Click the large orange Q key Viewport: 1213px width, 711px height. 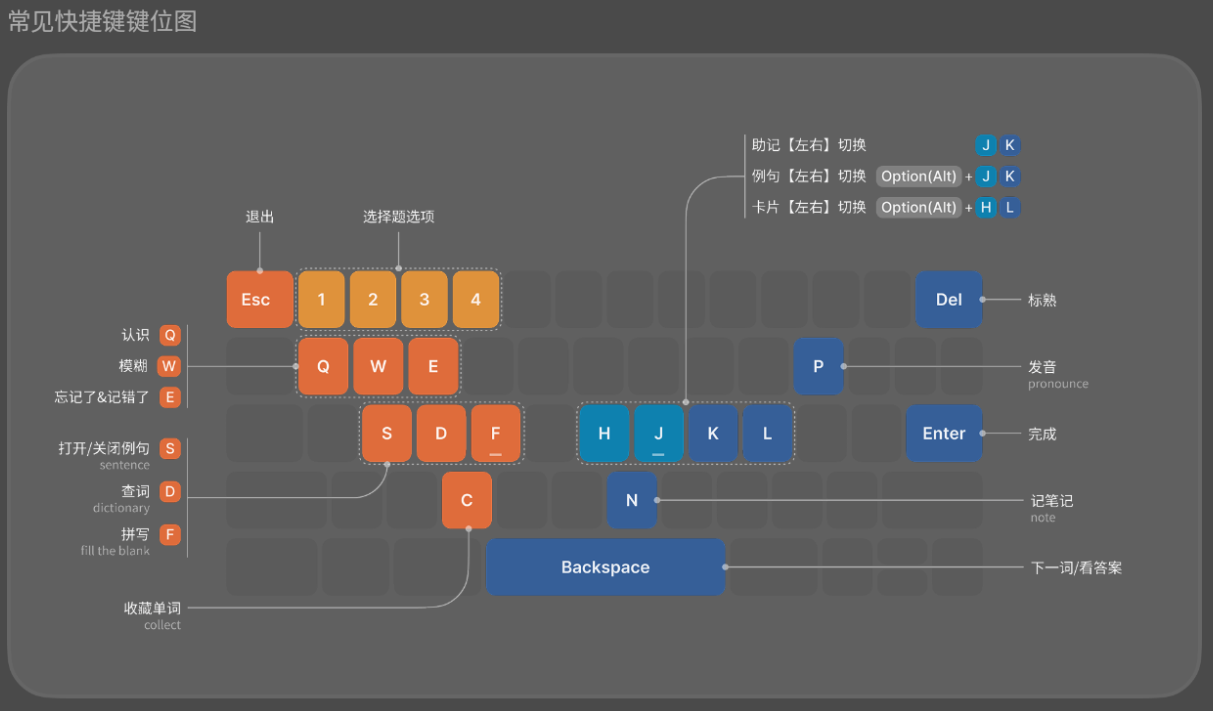323,366
